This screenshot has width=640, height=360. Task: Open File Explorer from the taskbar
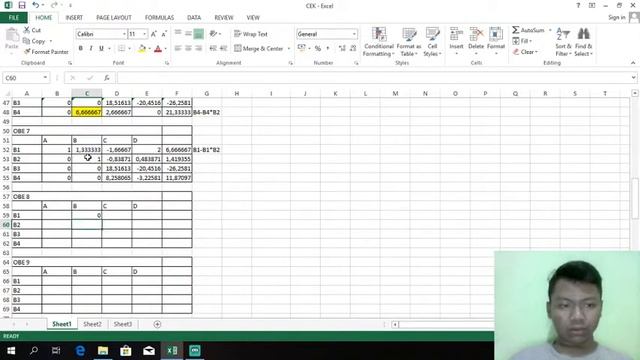click(103, 351)
